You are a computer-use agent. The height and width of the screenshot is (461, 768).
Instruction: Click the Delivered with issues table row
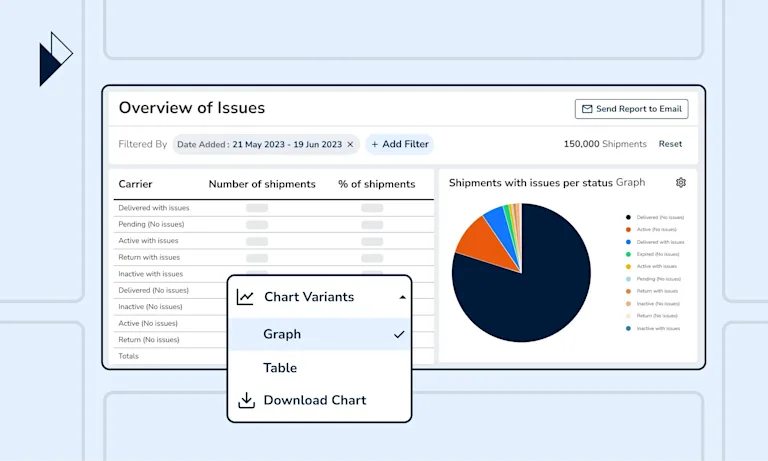pos(273,208)
